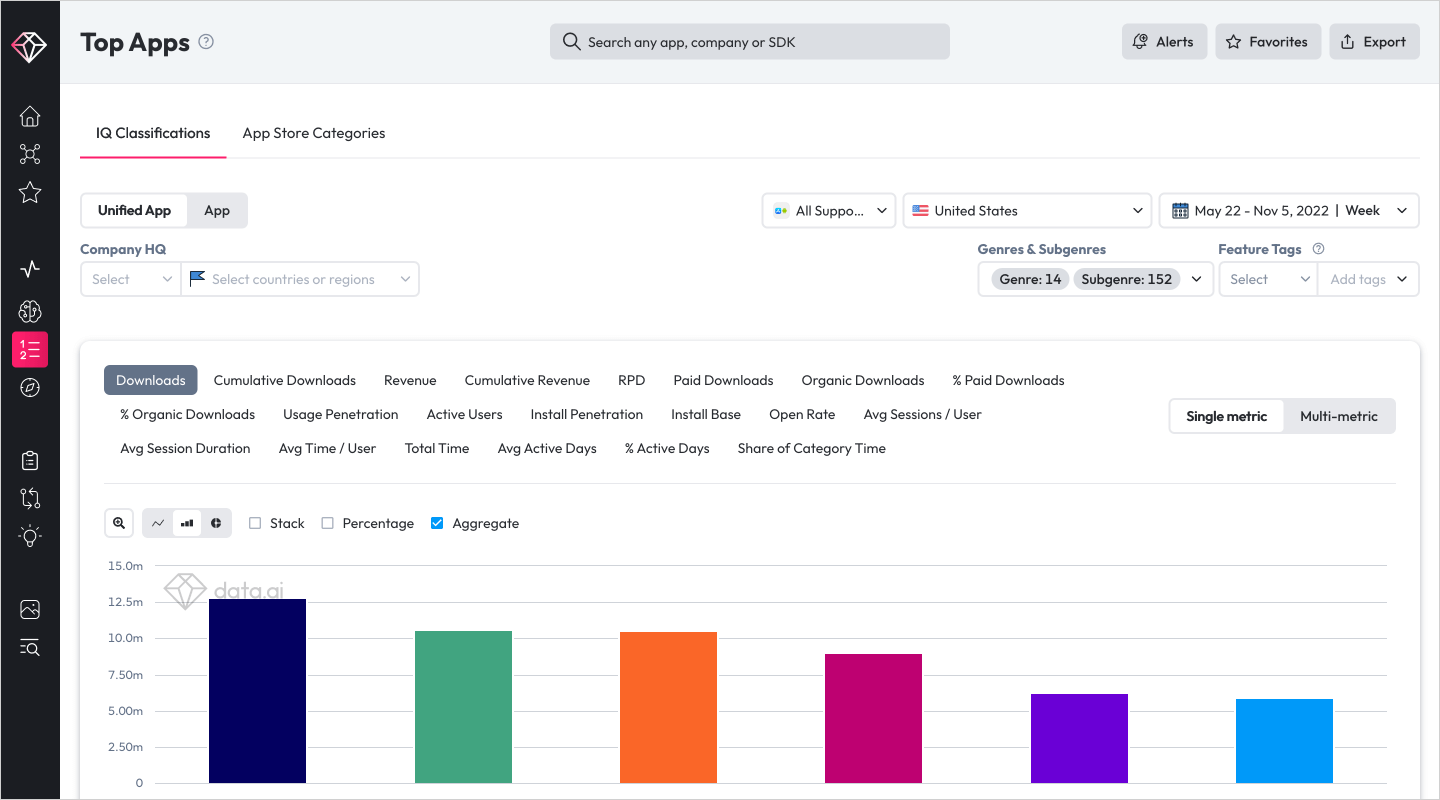Select the Top Apps ranked-list sidebar icon

(x=30, y=349)
